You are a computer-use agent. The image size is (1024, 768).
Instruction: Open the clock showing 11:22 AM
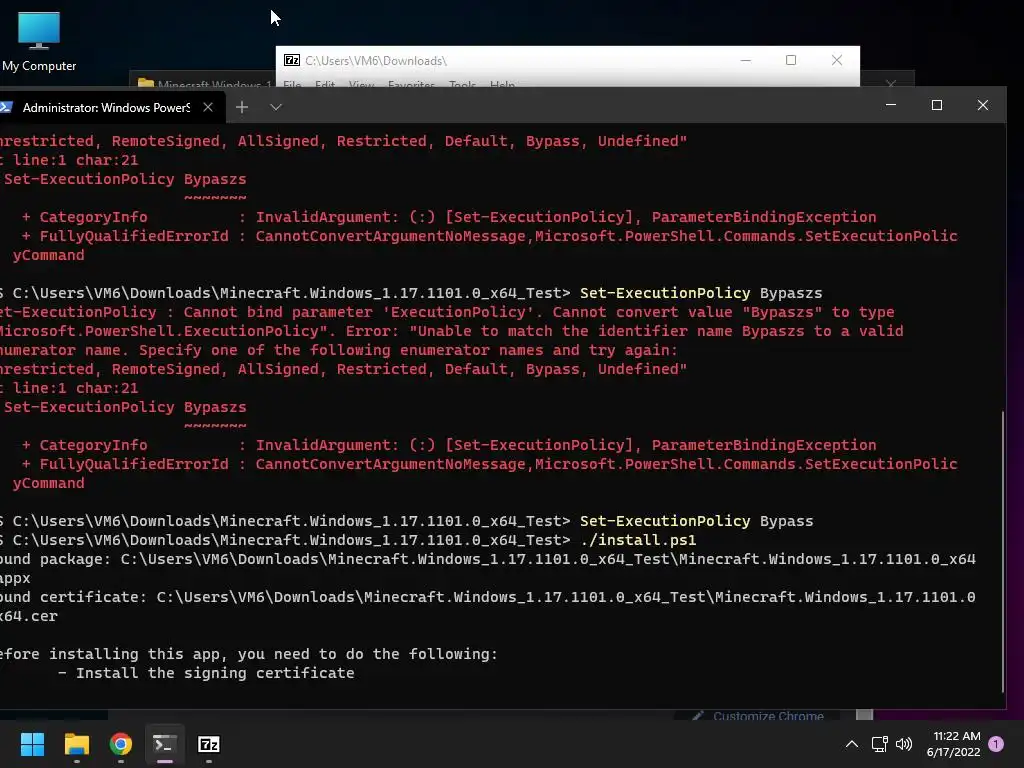[957, 736]
